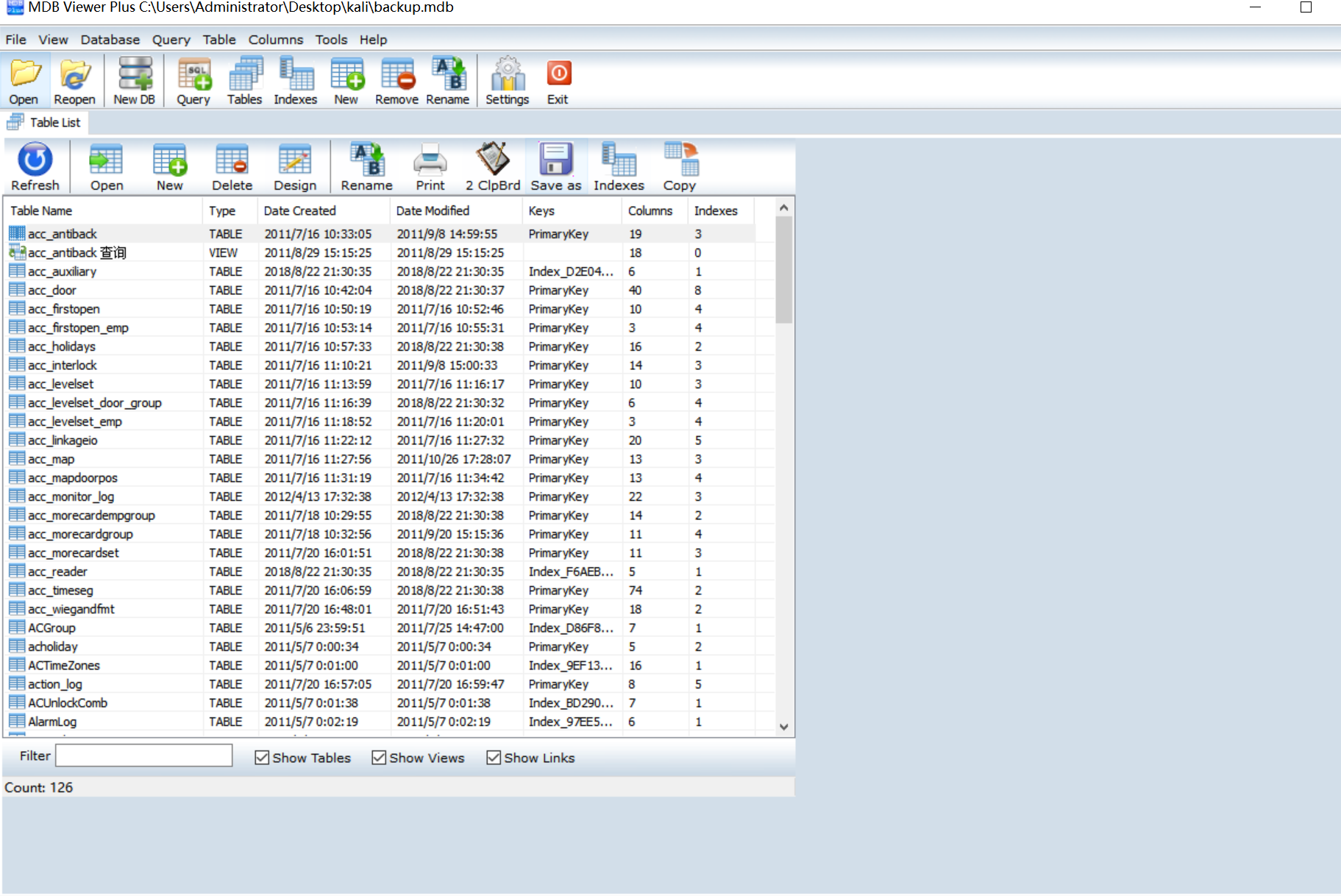The image size is (1341, 896).
Task: Disable the Show Links checkbox
Action: (494, 758)
